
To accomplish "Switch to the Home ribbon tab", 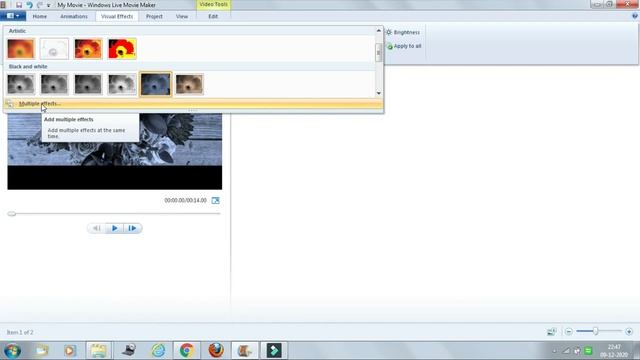I will point(40,16).
